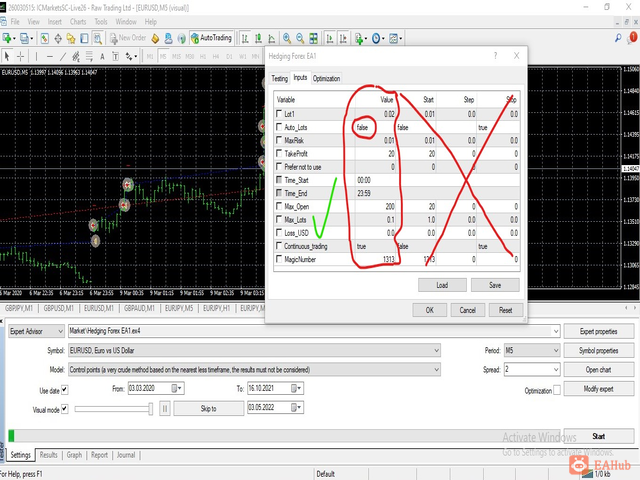Expand the expert file selection dropdown

[x=556, y=331]
